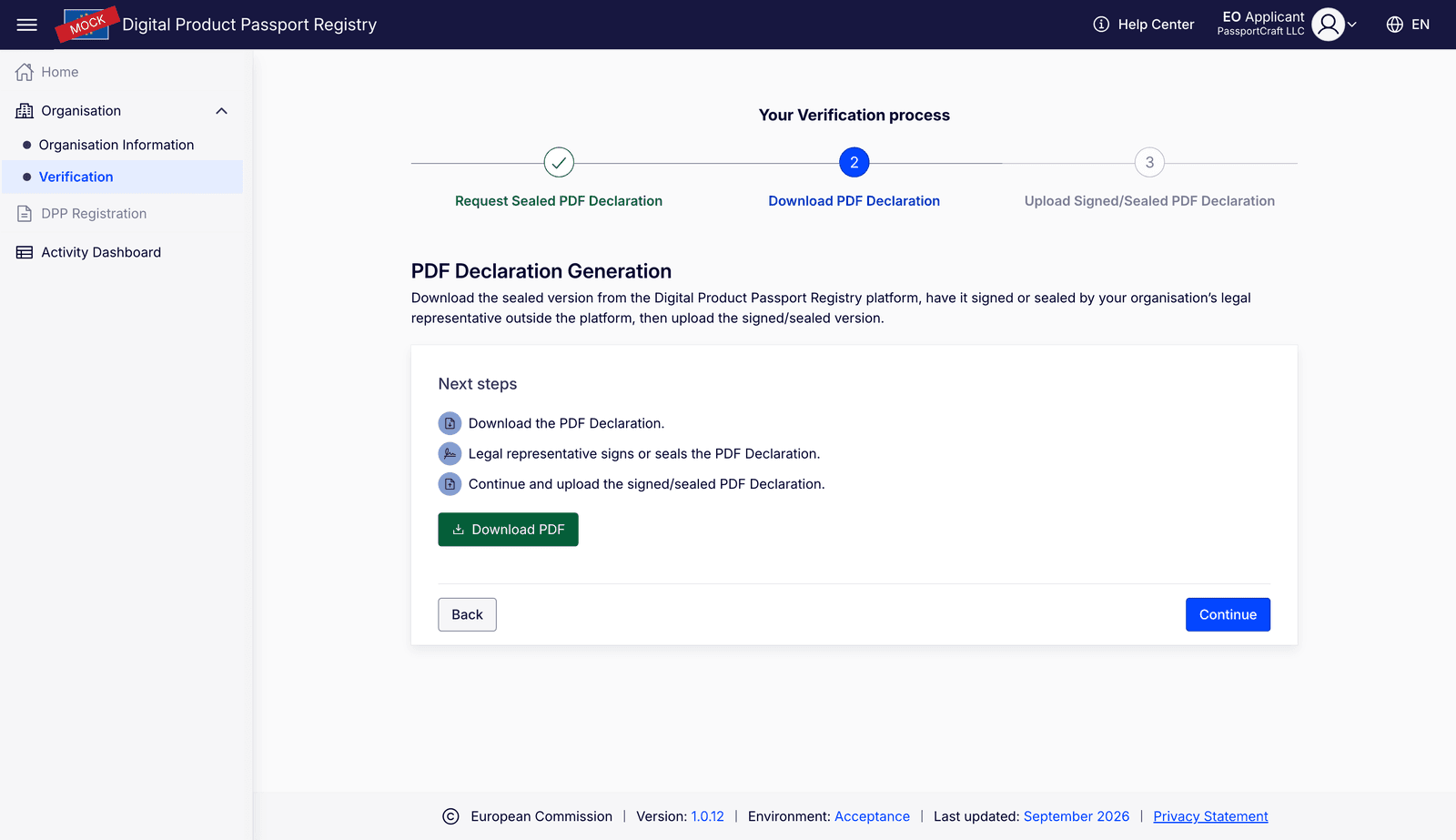1456x840 pixels.
Task: Open Activity Dashboard menu item
Action: 101,252
